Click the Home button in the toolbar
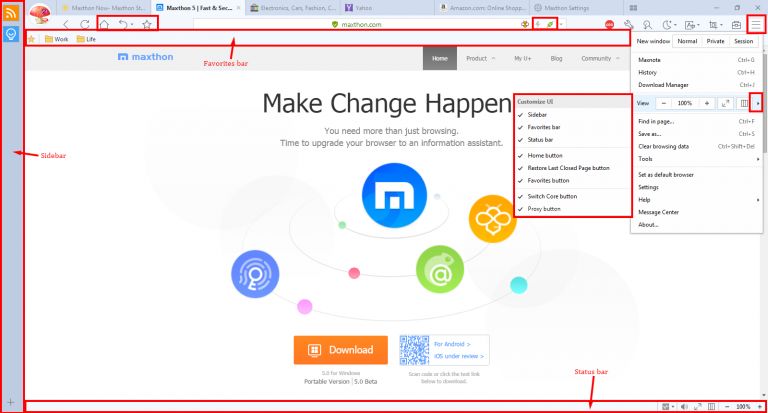This screenshot has height=413, width=768. pyautogui.click(x=104, y=24)
